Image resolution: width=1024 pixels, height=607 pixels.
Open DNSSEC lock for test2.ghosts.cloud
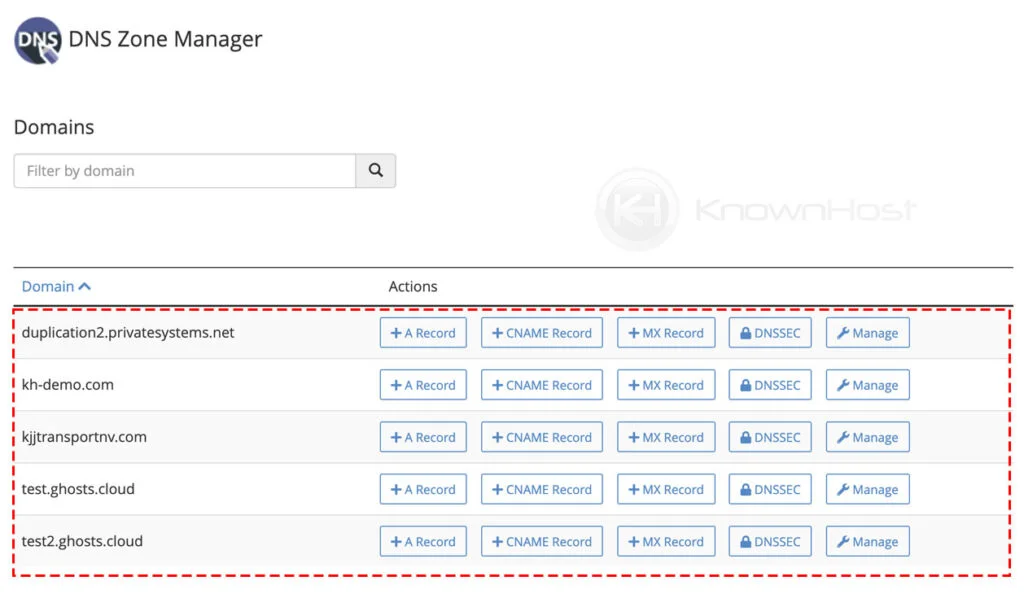click(x=770, y=541)
